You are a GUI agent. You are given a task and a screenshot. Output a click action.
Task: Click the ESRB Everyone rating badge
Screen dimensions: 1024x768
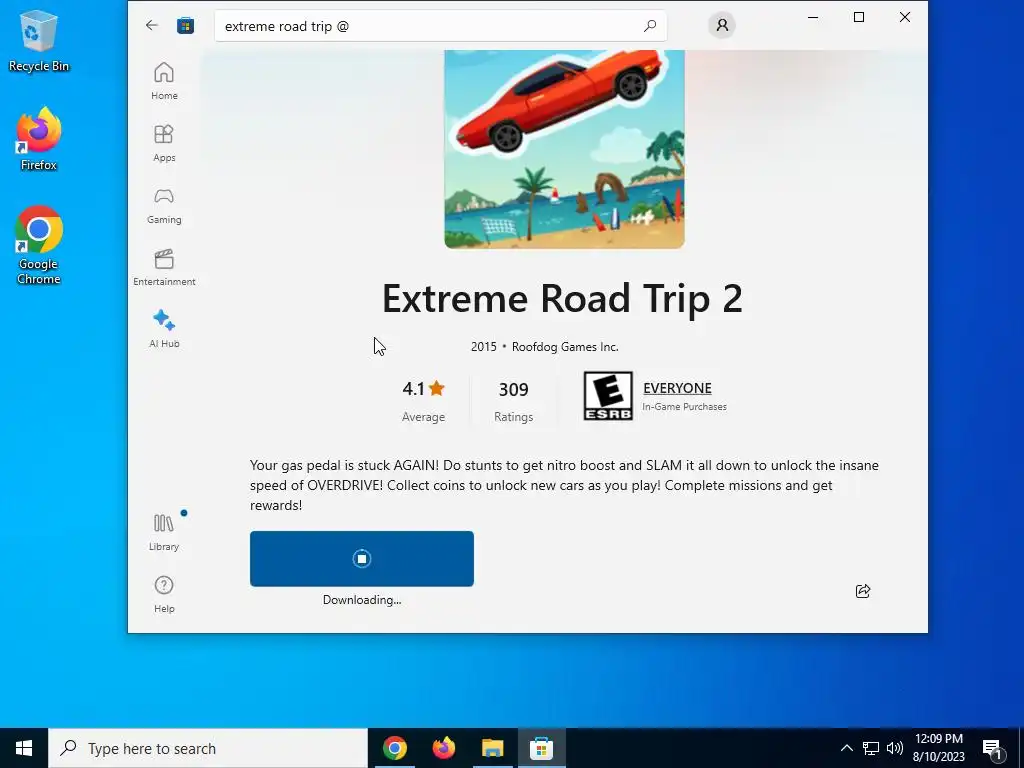pyautogui.click(x=608, y=396)
